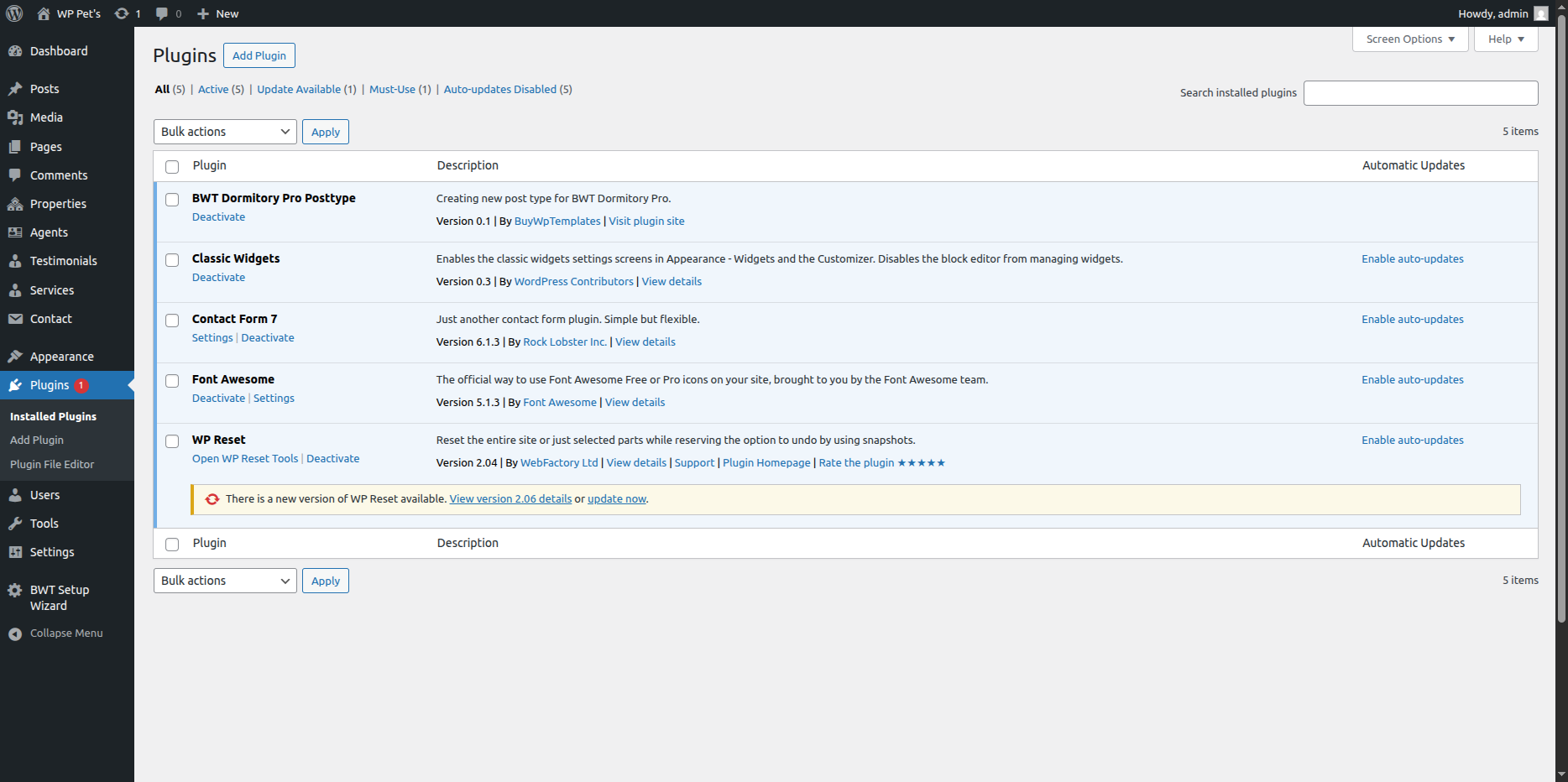Open Plugin File Editor submenu item
The image size is (1568, 782).
point(52,464)
